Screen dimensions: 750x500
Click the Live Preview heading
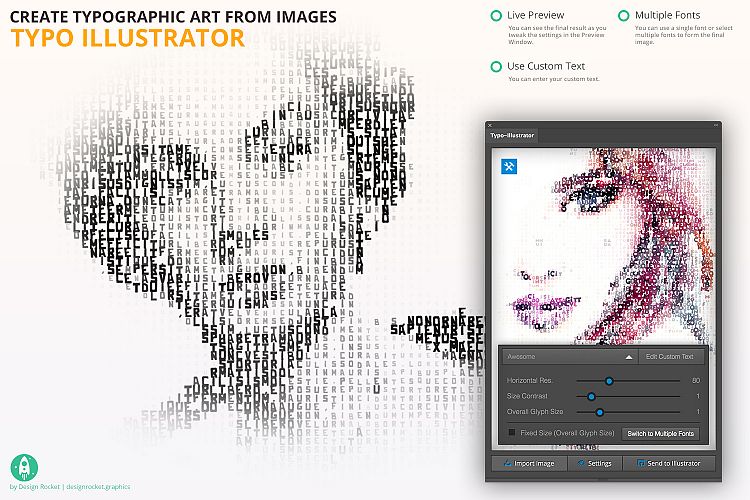pyautogui.click(x=535, y=15)
